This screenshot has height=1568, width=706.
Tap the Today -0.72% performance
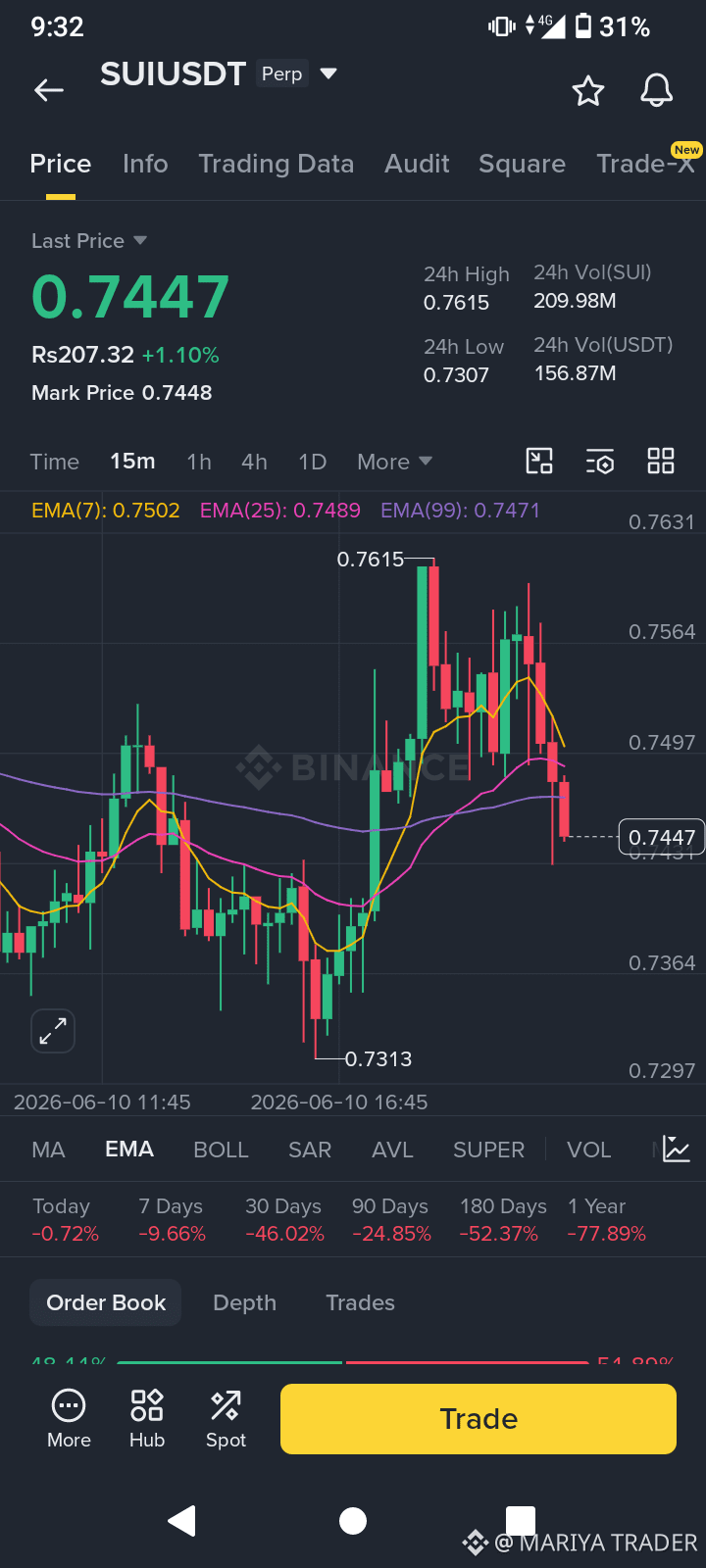coord(65,1220)
